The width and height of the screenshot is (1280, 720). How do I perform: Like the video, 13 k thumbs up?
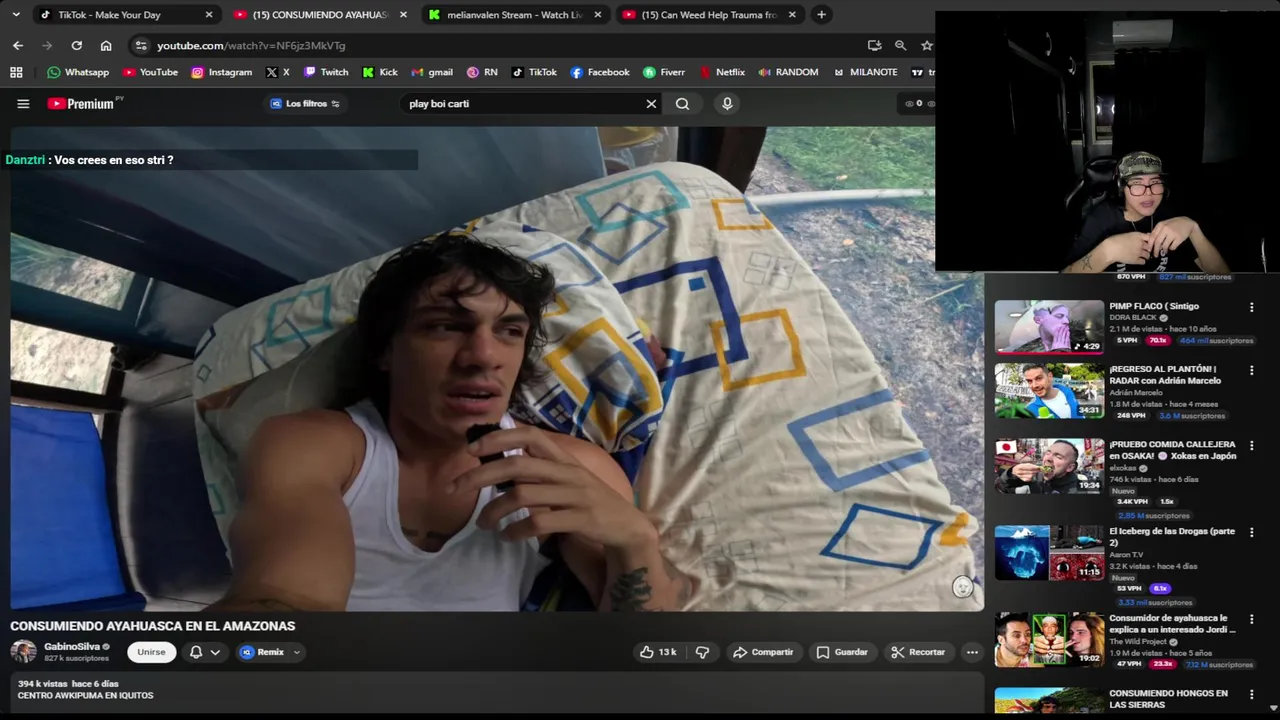(x=658, y=652)
